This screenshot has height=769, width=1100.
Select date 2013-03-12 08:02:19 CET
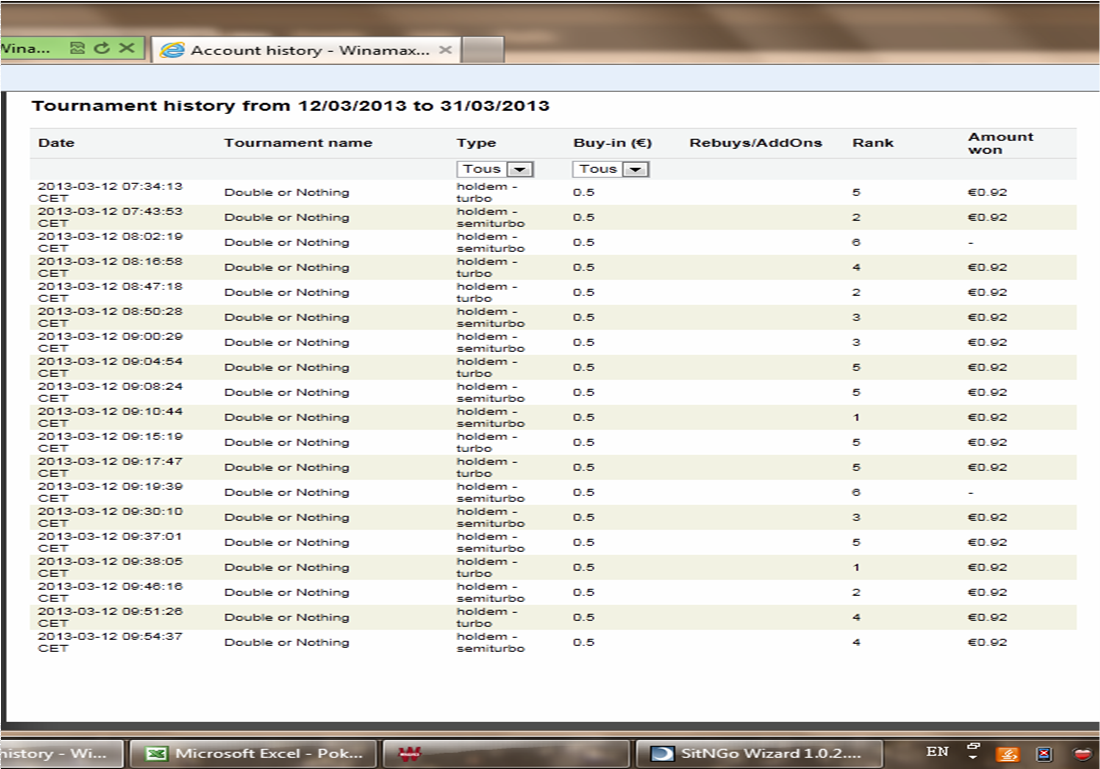tap(110, 242)
